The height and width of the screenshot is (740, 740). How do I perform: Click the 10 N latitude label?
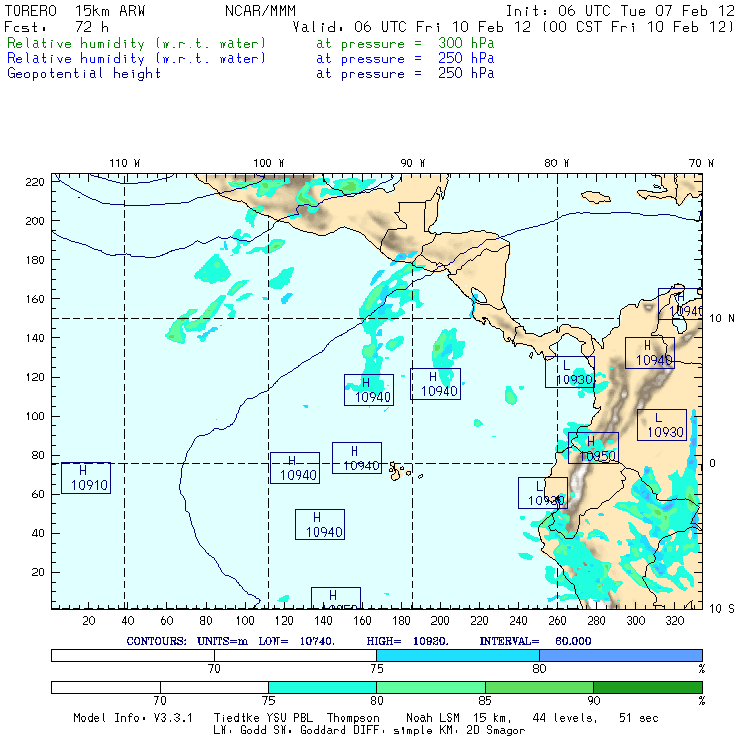point(720,318)
